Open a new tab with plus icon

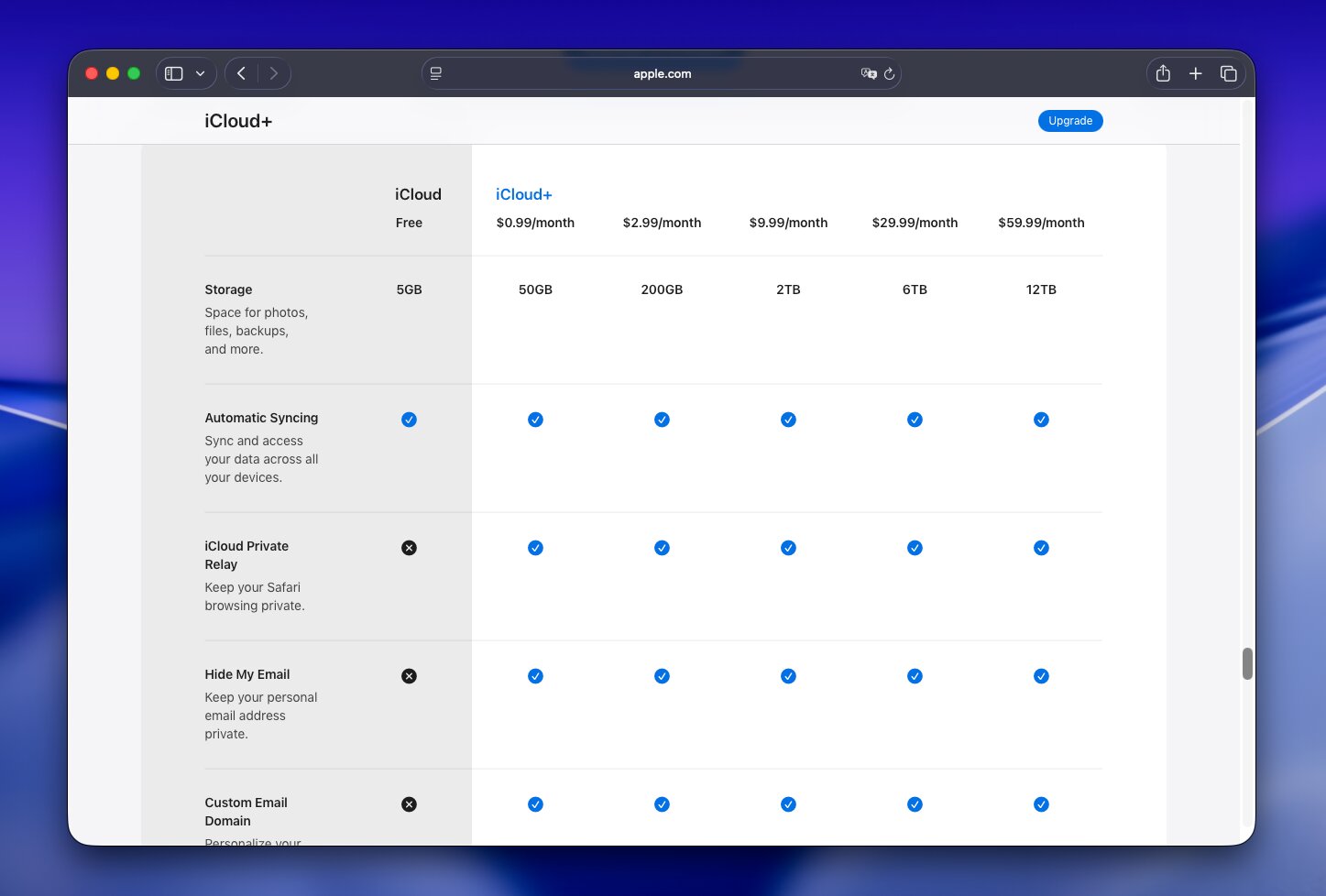(x=1196, y=73)
